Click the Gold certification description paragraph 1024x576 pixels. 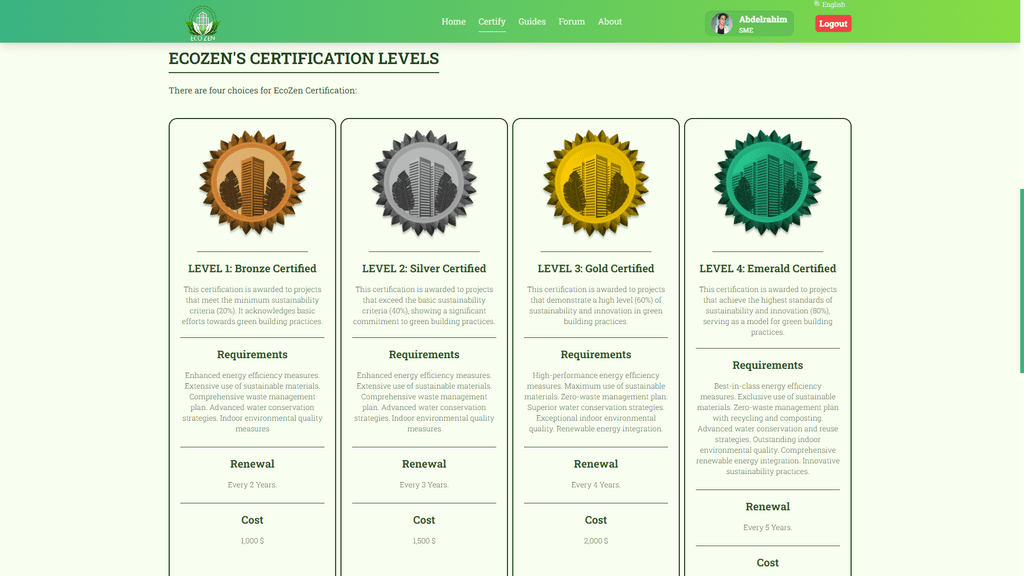click(x=596, y=305)
